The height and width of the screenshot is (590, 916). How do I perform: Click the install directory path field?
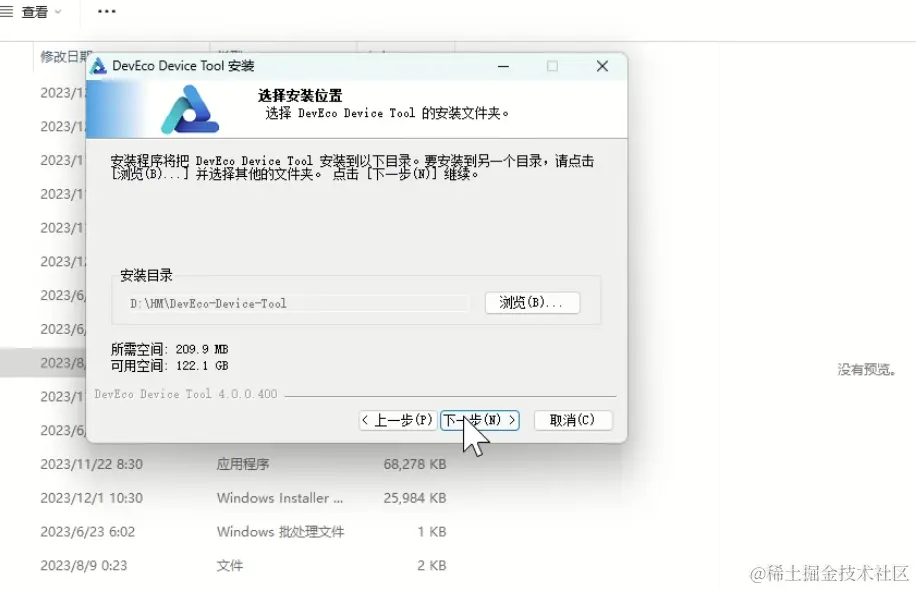pyautogui.click(x=298, y=303)
